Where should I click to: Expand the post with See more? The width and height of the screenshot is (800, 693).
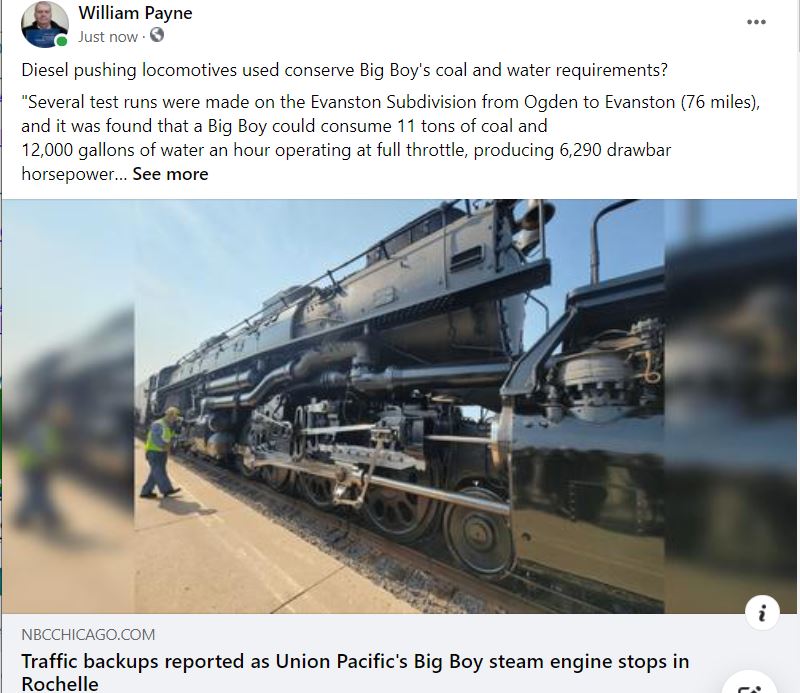click(x=170, y=174)
